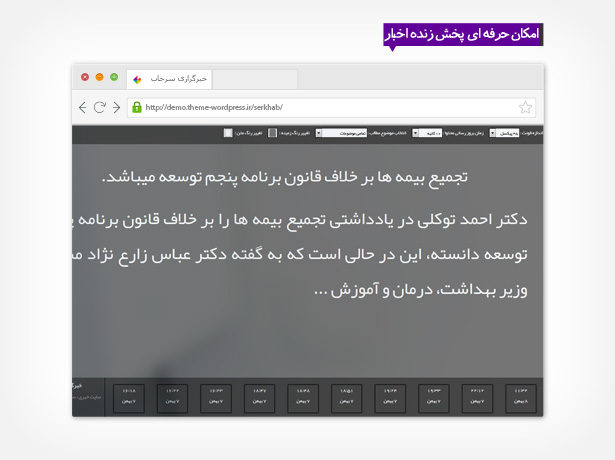615x460 pixels.
Task: Reload the page with the refresh icon
Action: pos(100,107)
